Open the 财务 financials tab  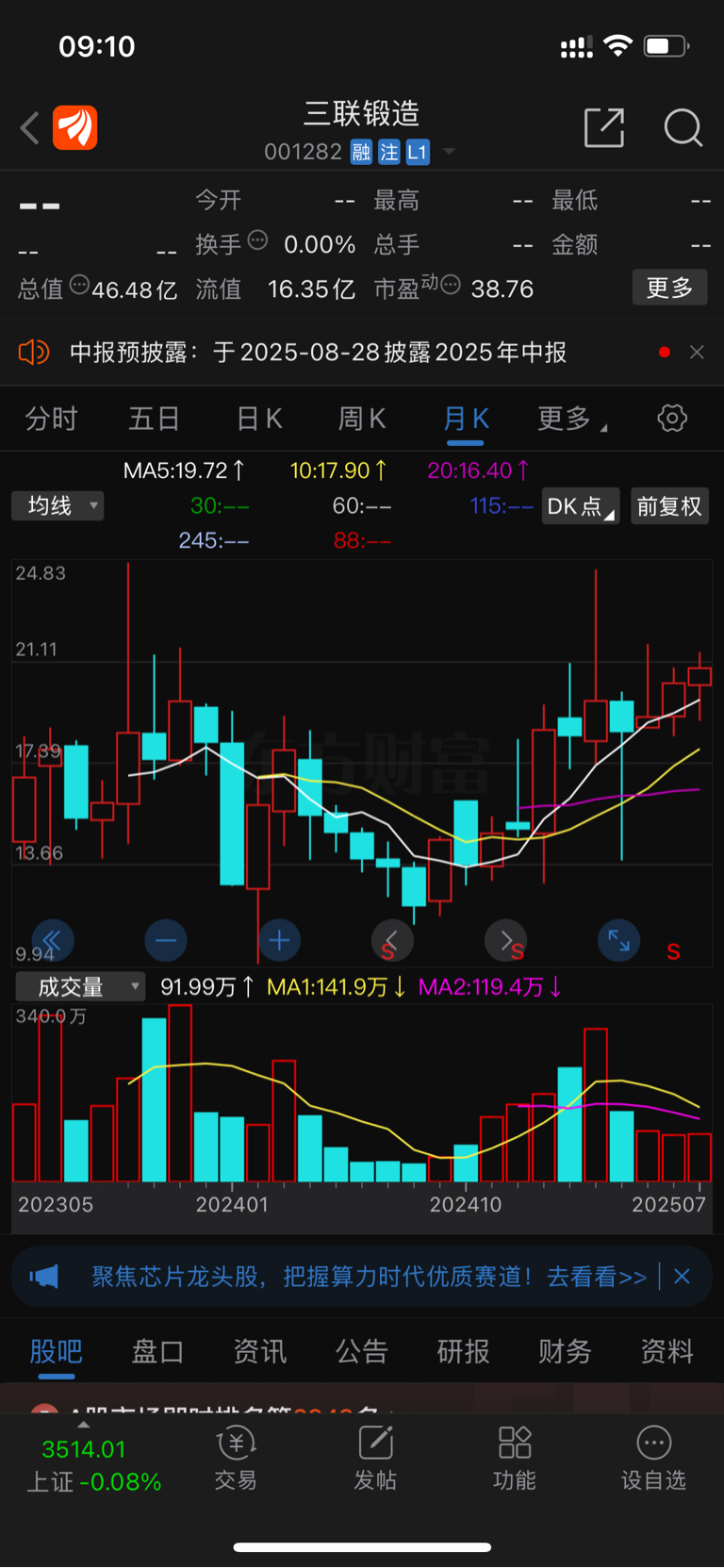[x=566, y=1351]
